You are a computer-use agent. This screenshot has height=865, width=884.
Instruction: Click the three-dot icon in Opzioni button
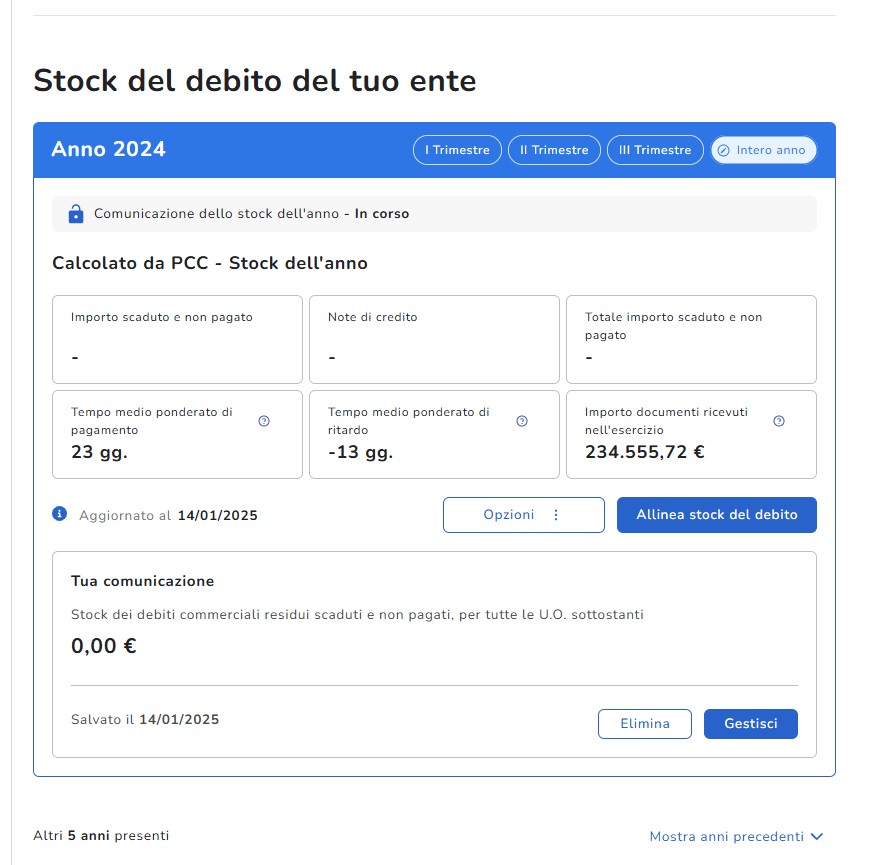(556, 515)
